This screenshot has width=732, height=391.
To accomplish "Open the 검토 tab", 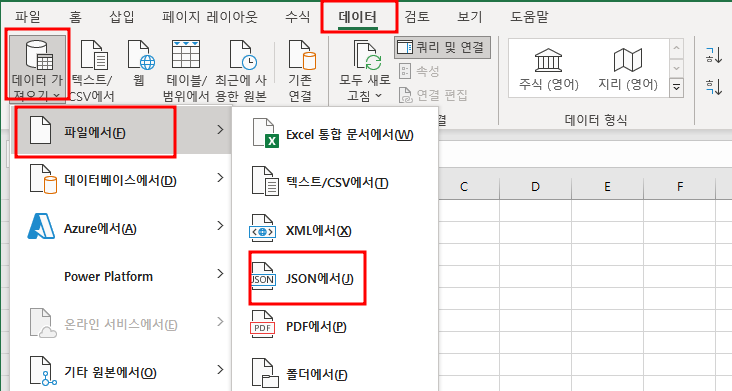I will (x=417, y=17).
